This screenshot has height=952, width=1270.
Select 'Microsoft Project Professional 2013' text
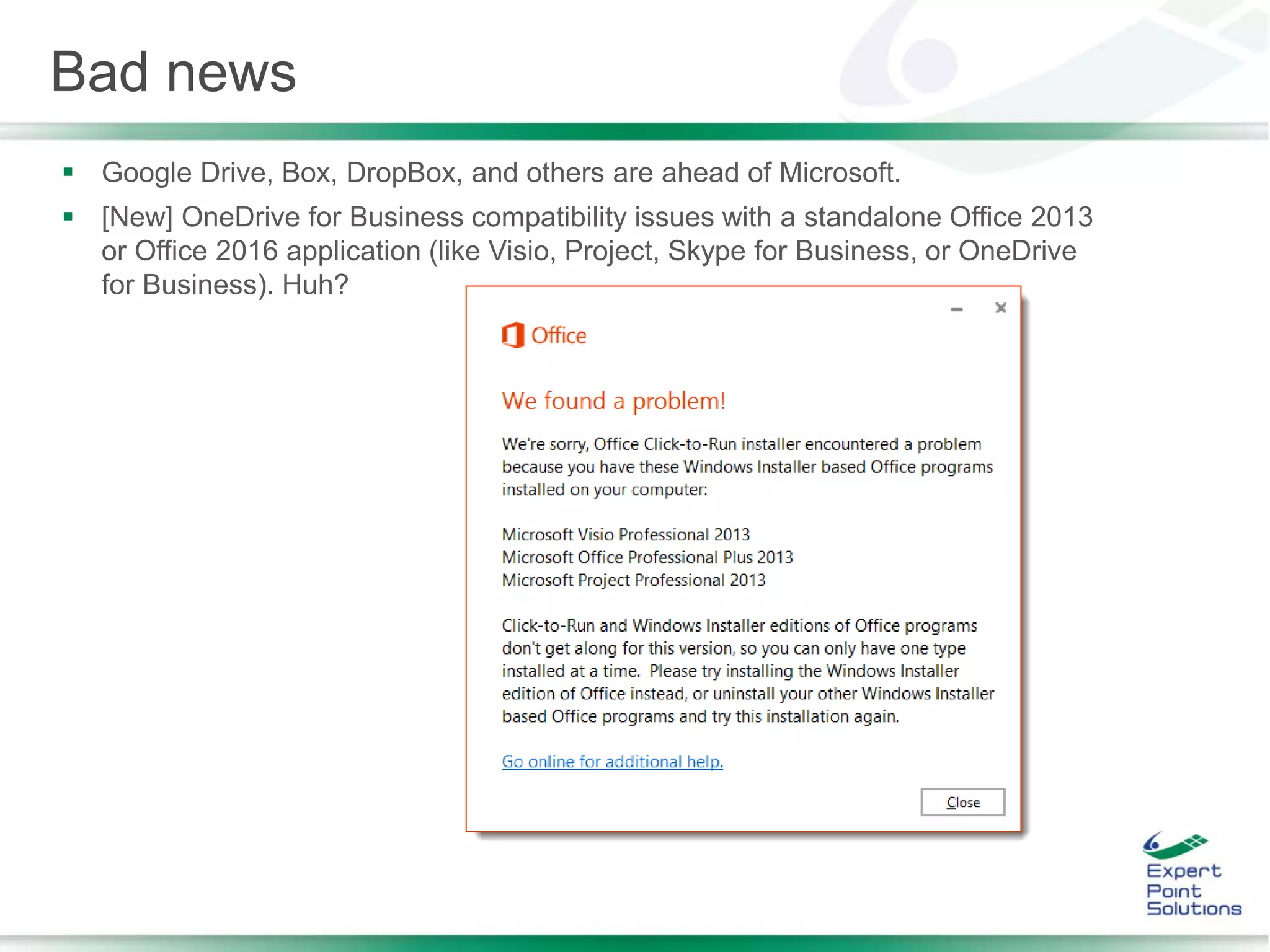(x=634, y=580)
